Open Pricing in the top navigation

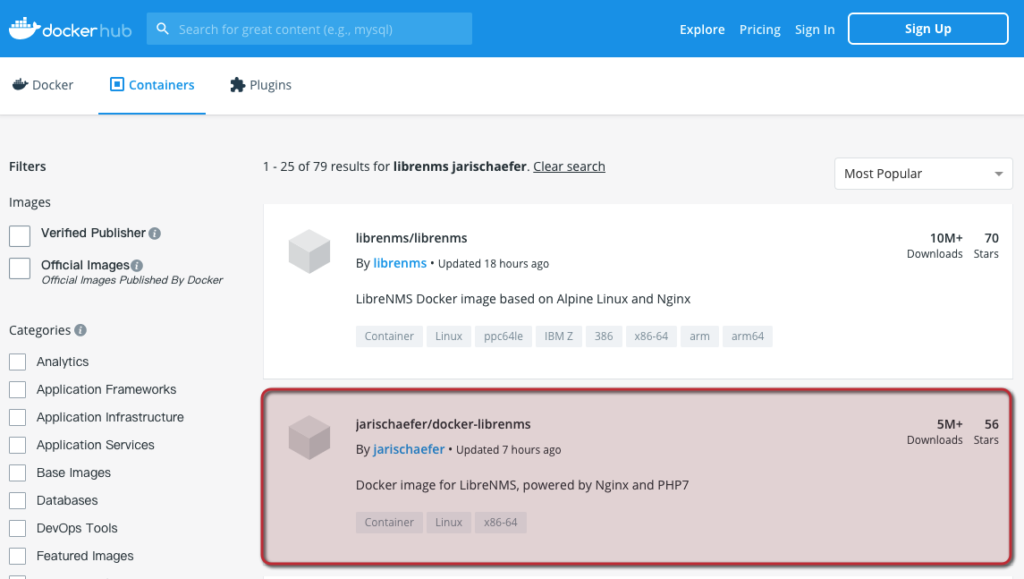760,29
